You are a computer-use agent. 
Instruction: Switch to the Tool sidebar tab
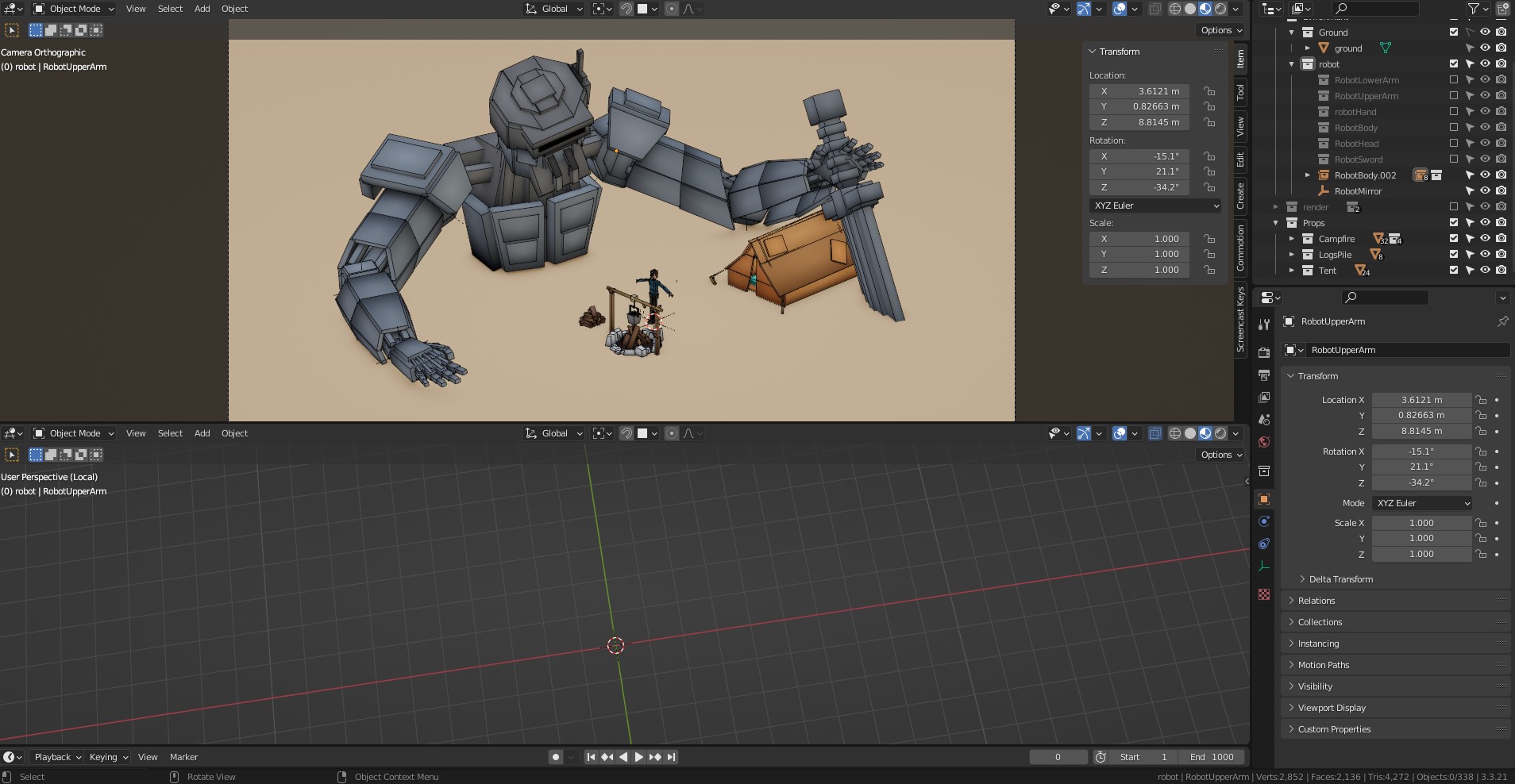point(1240,92)
